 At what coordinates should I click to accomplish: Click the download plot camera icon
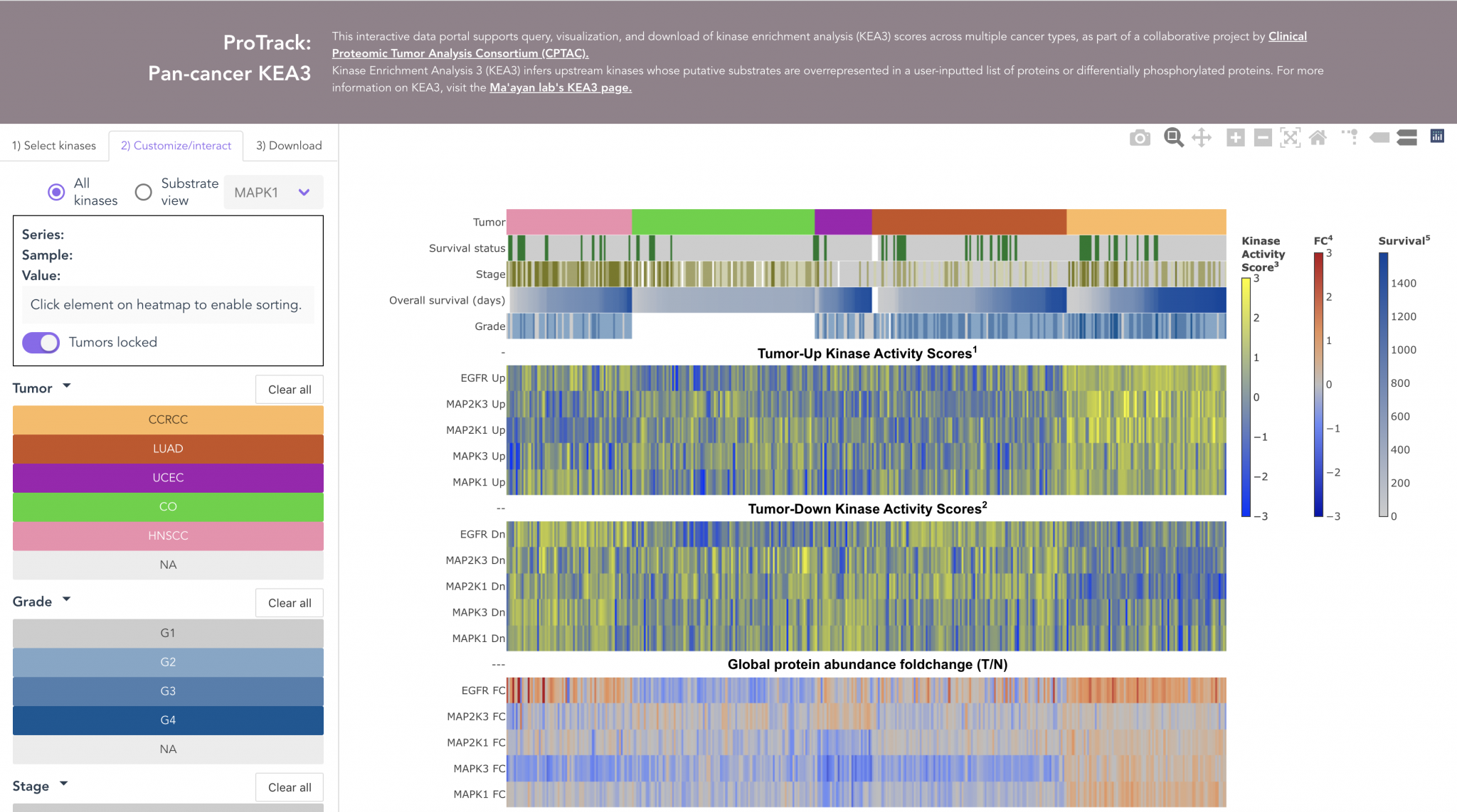coord(1140,138)
